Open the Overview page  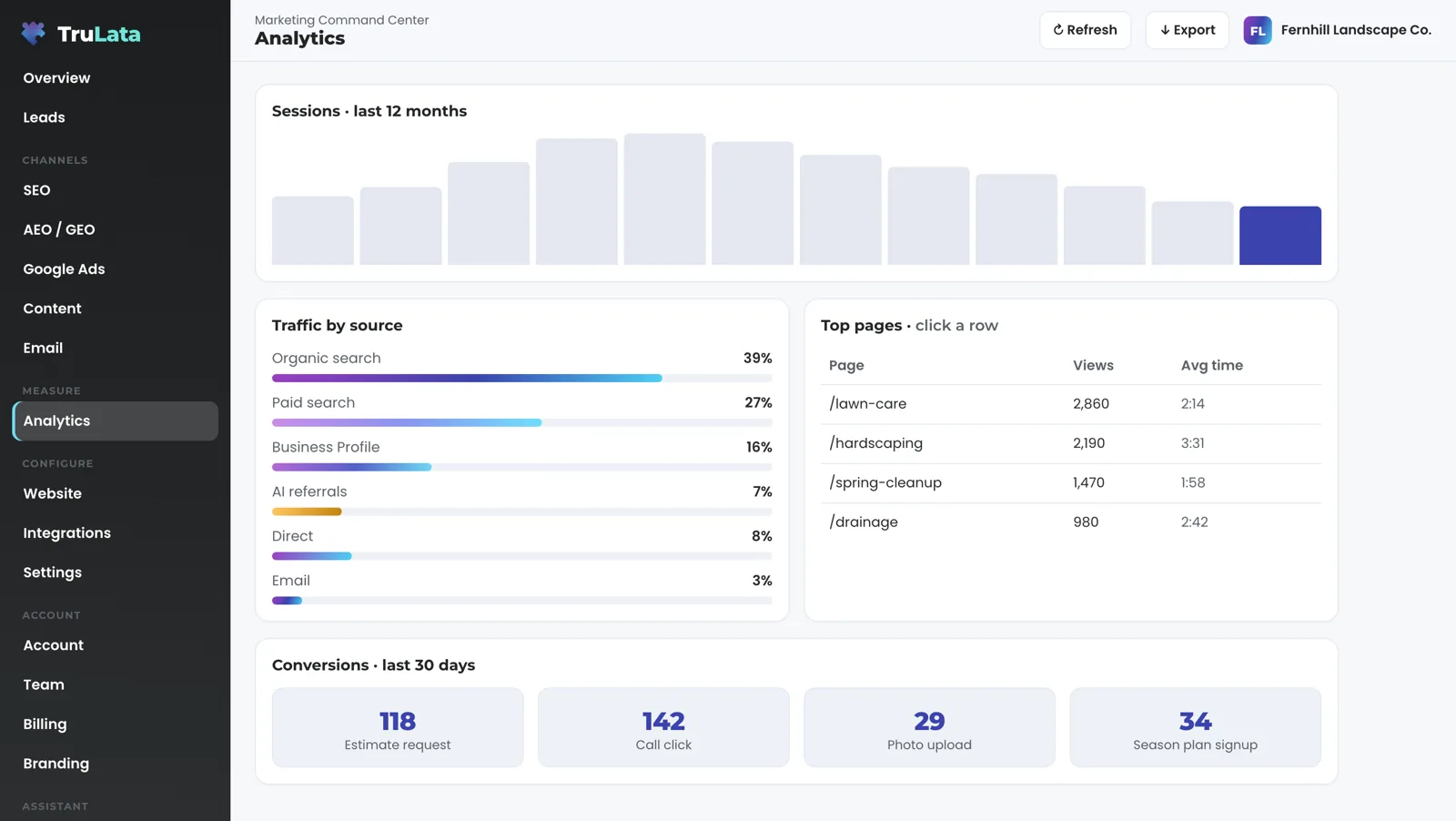[x=115, y=78]
